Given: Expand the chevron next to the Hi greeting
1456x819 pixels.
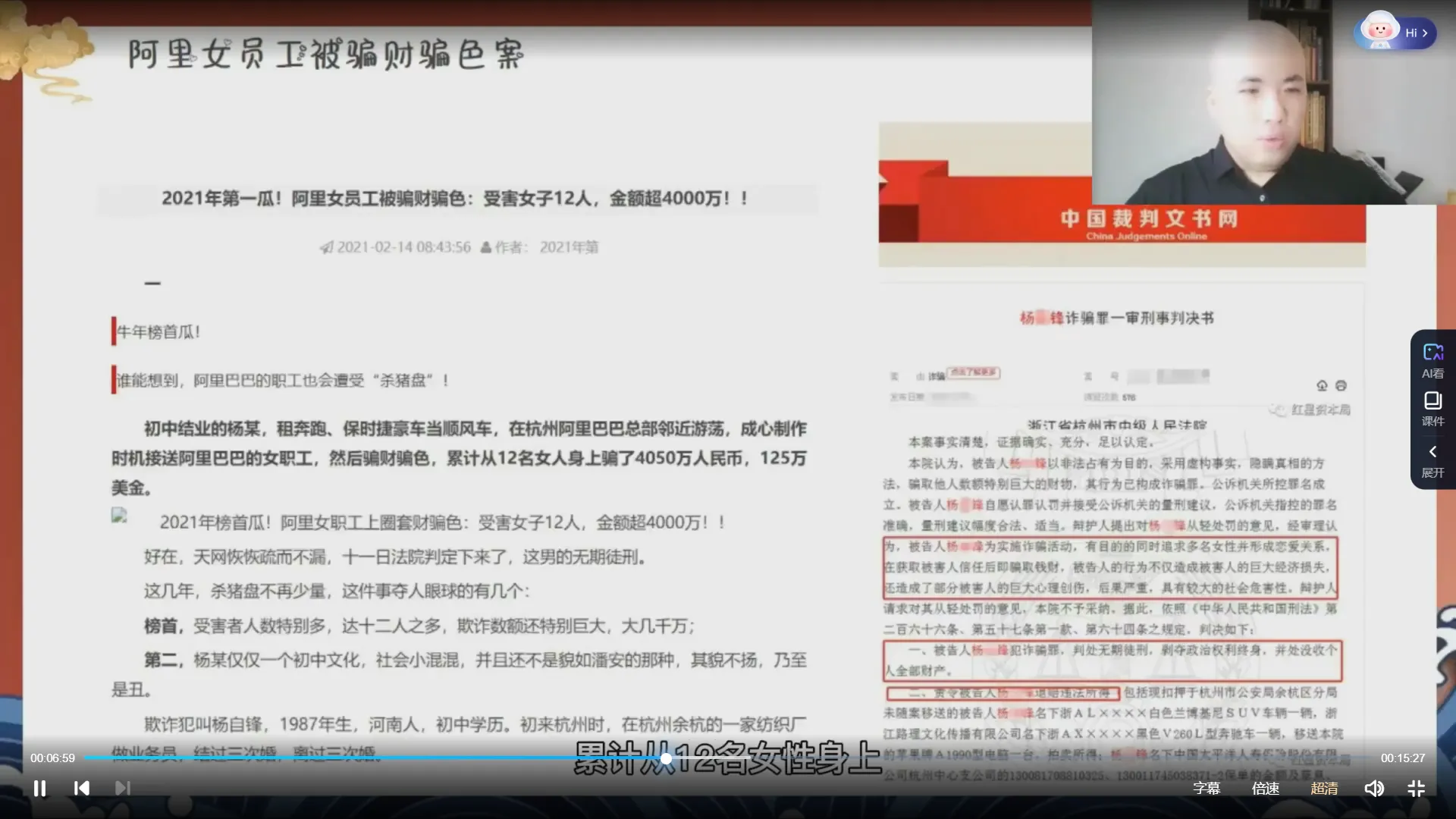Looking at the screenshot, I should (1426, 32).
